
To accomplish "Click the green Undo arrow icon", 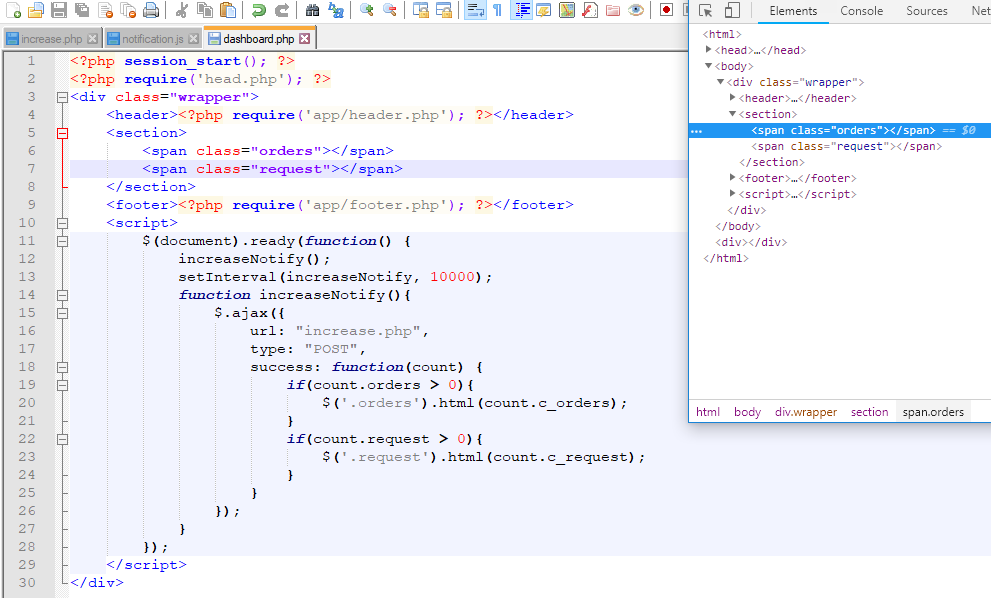I will coord(259,11).
